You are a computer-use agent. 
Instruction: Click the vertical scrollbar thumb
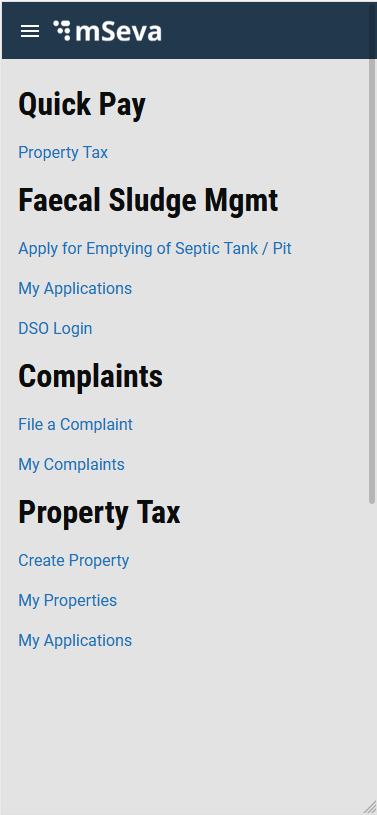pos(372,281)
